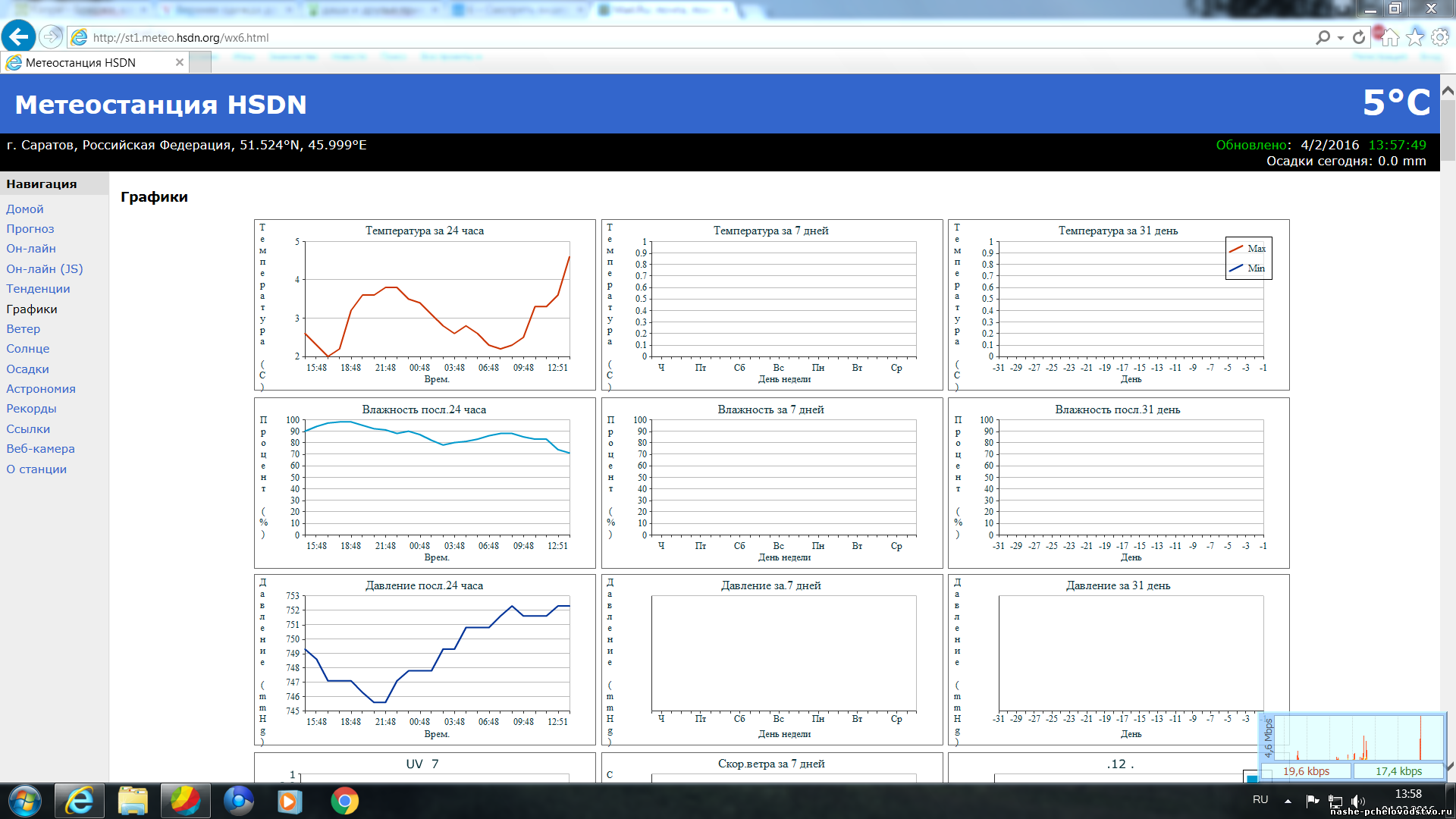1456x819 pixels.
Task: Expand address bar autocomplete dropdown arrow
Action: [1341, 38]
